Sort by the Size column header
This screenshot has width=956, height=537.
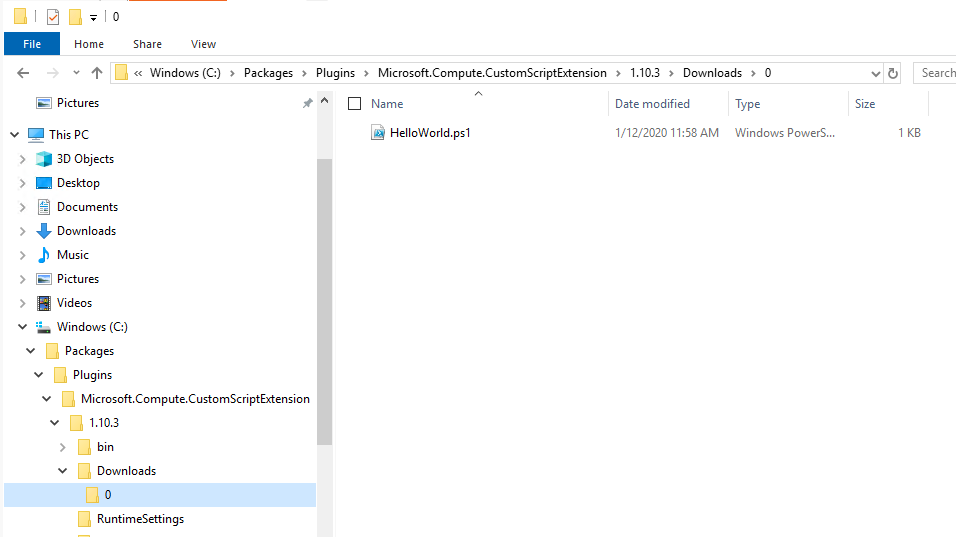tap(865, 104)
